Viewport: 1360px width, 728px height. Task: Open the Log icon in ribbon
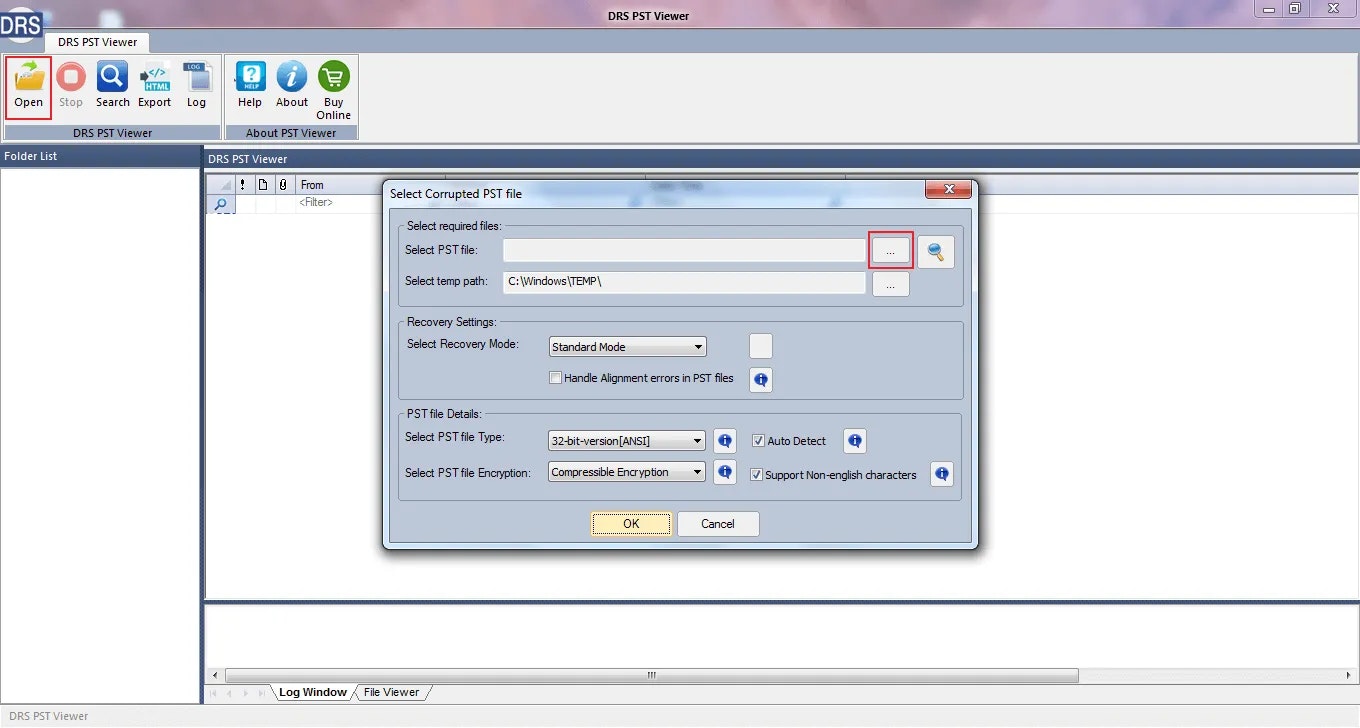click(x=196, y=77)
